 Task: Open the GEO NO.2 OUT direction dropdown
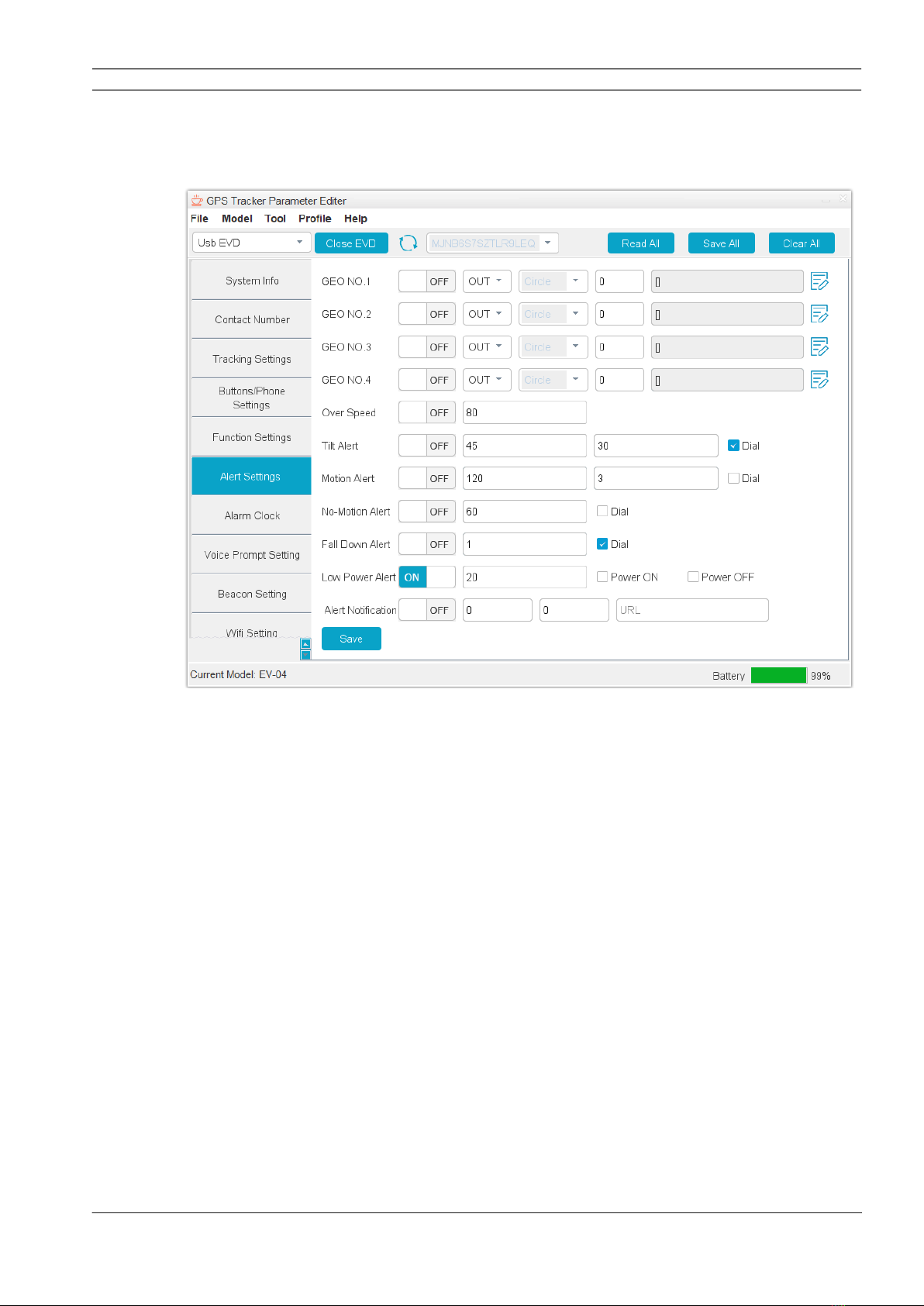click(487, 314)
